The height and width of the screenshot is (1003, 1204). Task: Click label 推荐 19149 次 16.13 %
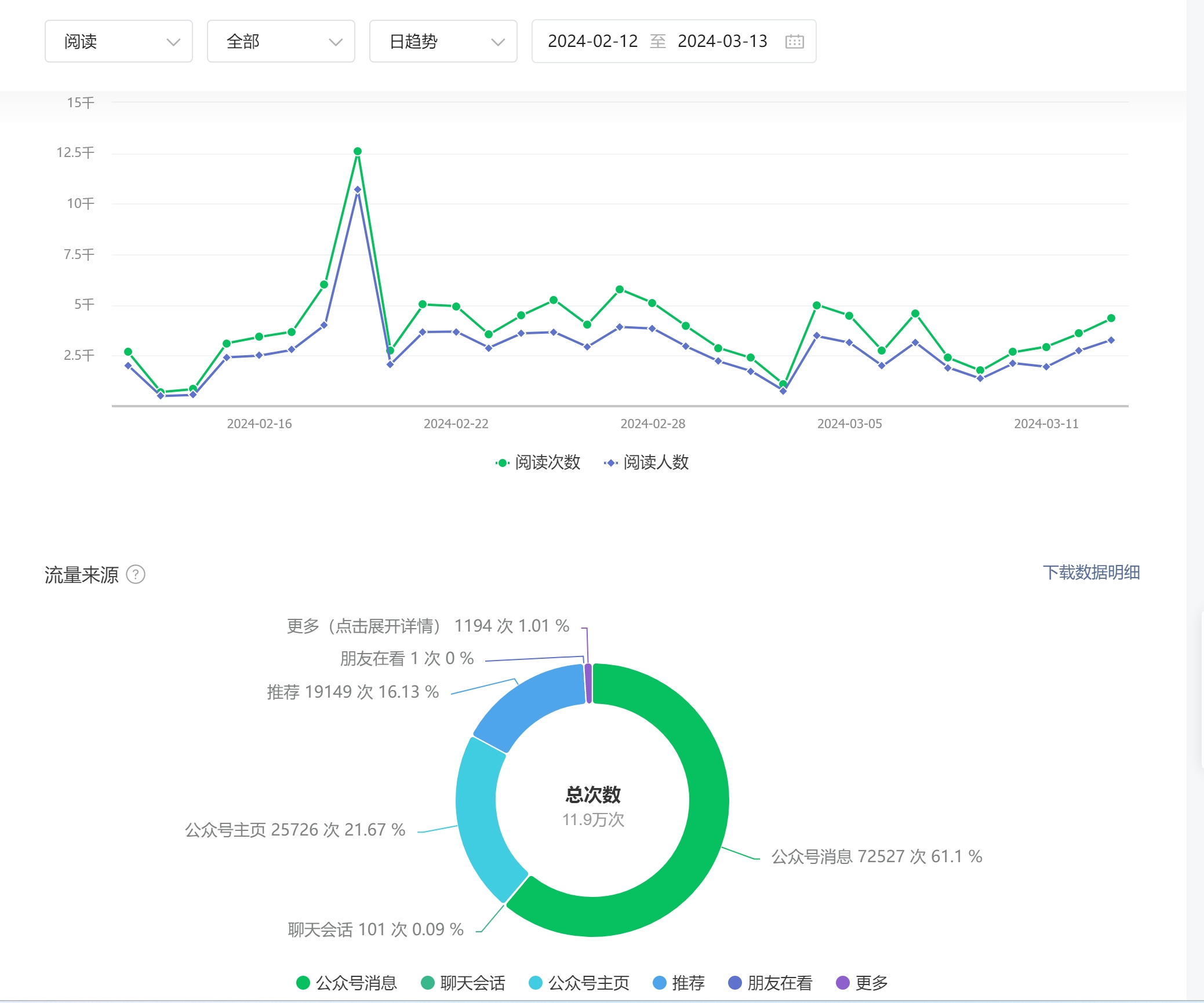pos(353,692)
